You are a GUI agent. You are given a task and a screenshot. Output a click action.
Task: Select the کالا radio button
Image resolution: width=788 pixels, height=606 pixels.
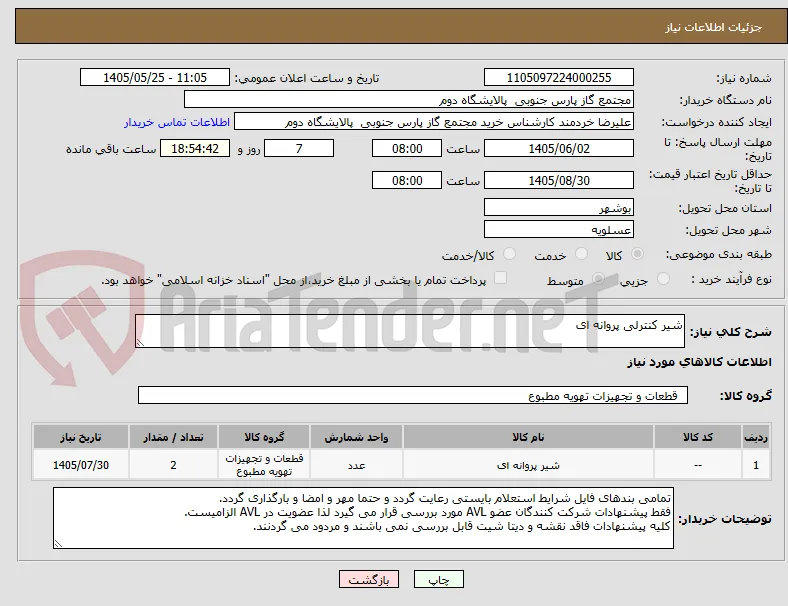pos(637,254)
